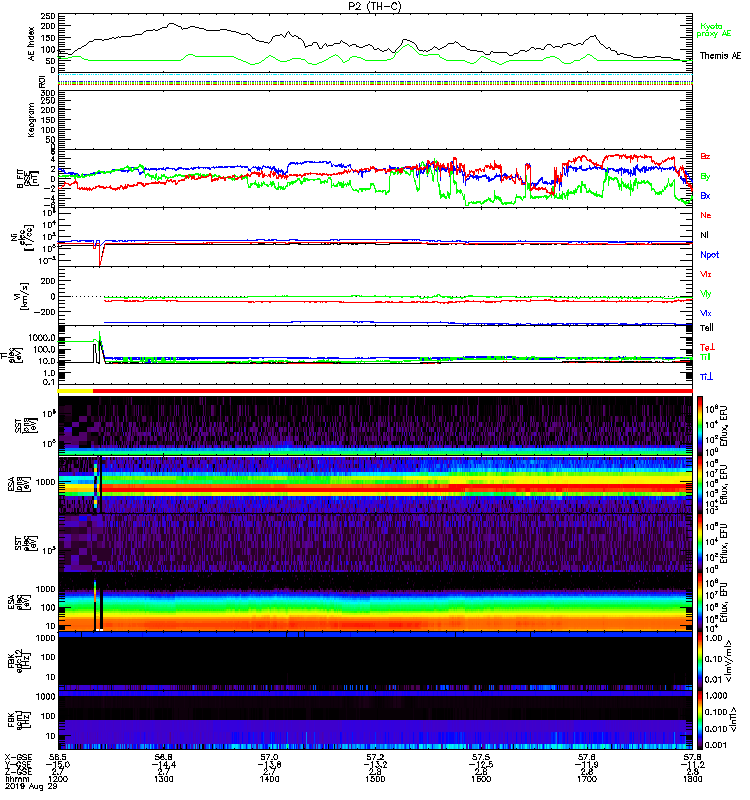Click the blue "Ti⊥" legend label
Viewport: 750px width, 800px height.
tap(706, 377)
